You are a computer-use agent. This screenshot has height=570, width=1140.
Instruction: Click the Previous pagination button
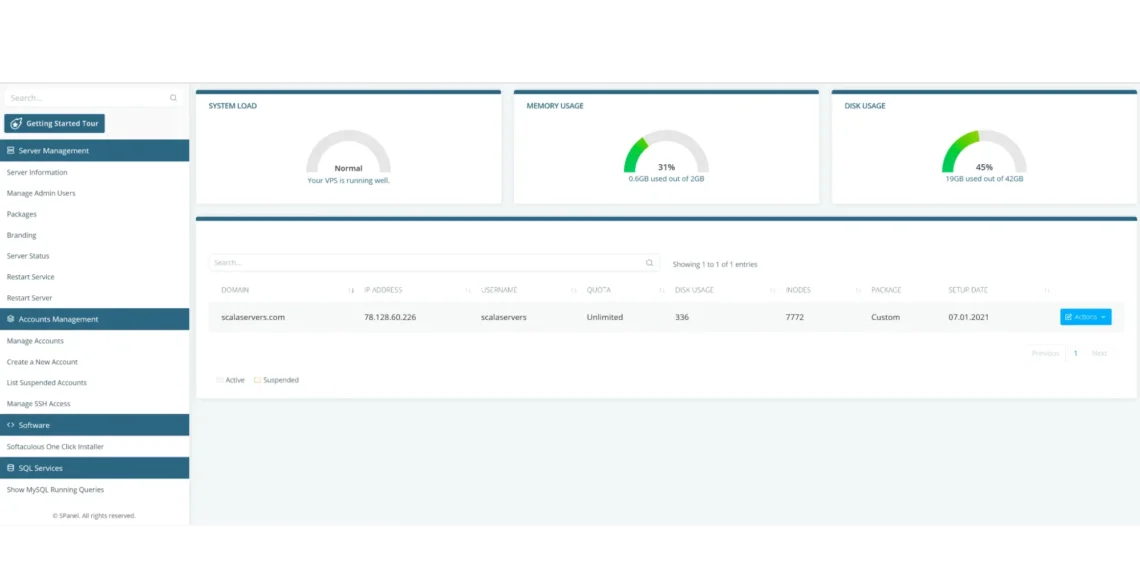1045,353
